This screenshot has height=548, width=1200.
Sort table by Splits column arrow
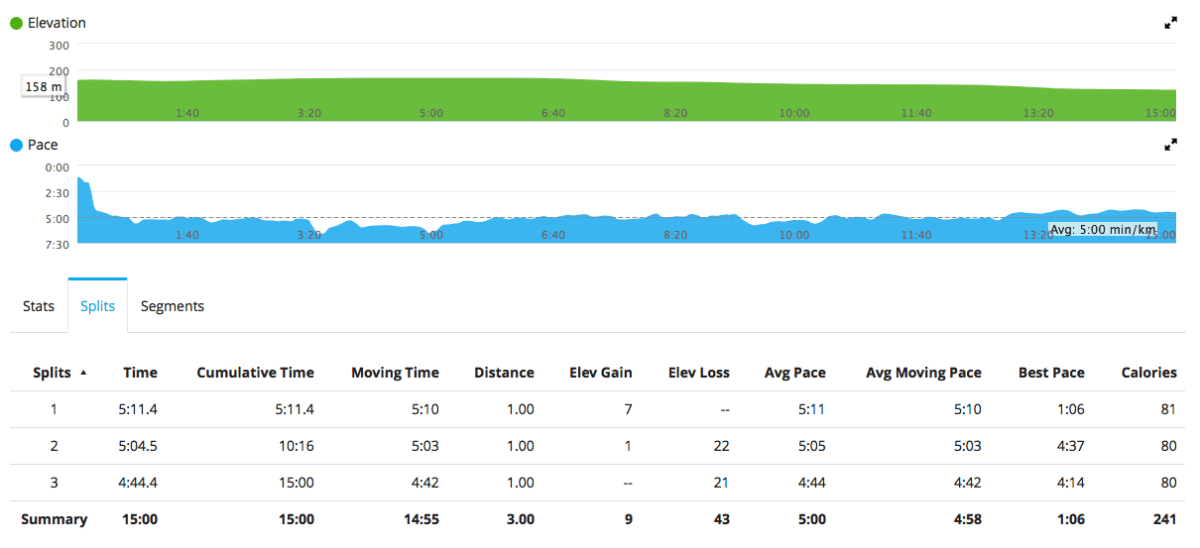click(x=83, y=372)
